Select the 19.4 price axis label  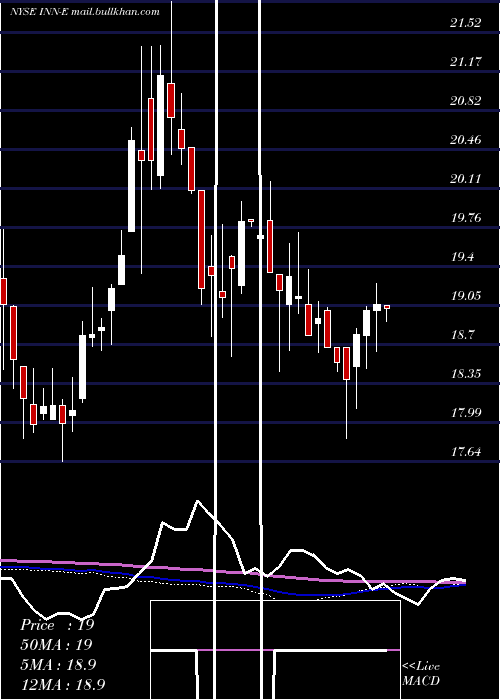click(x=462, y=257)
